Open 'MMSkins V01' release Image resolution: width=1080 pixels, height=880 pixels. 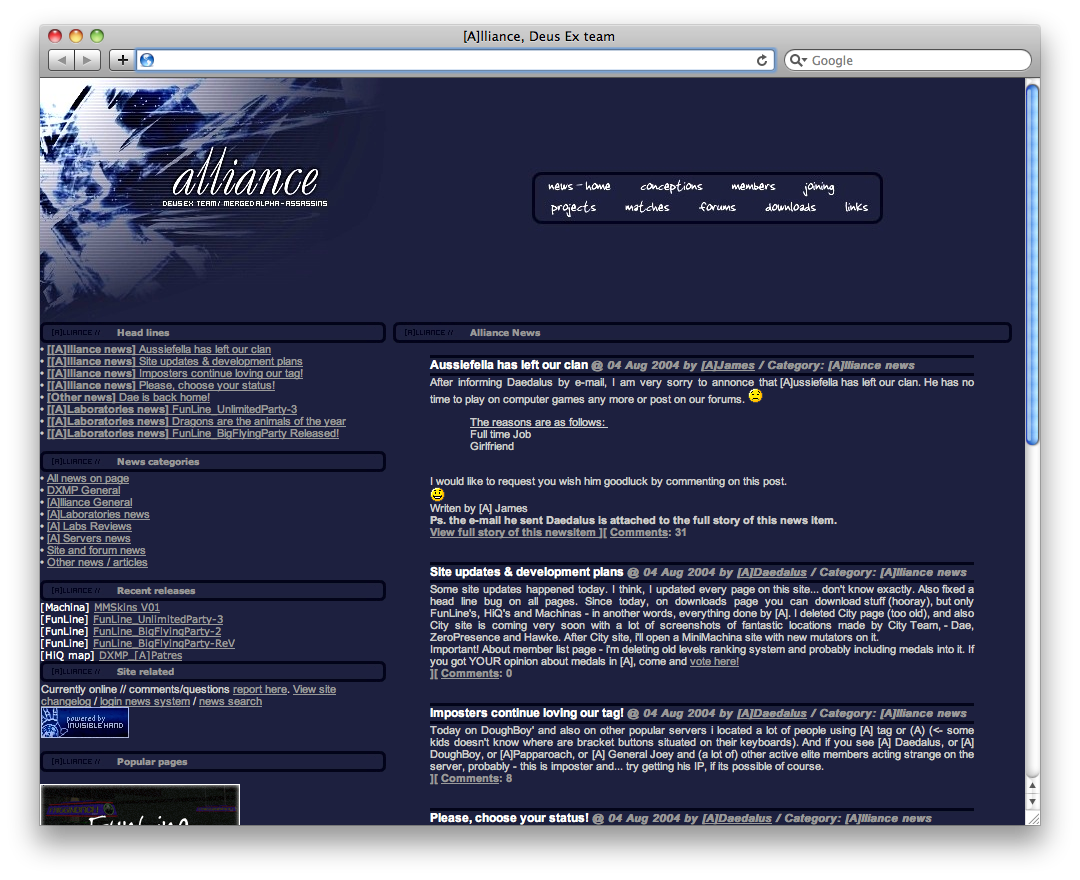[x=127, y=607]
